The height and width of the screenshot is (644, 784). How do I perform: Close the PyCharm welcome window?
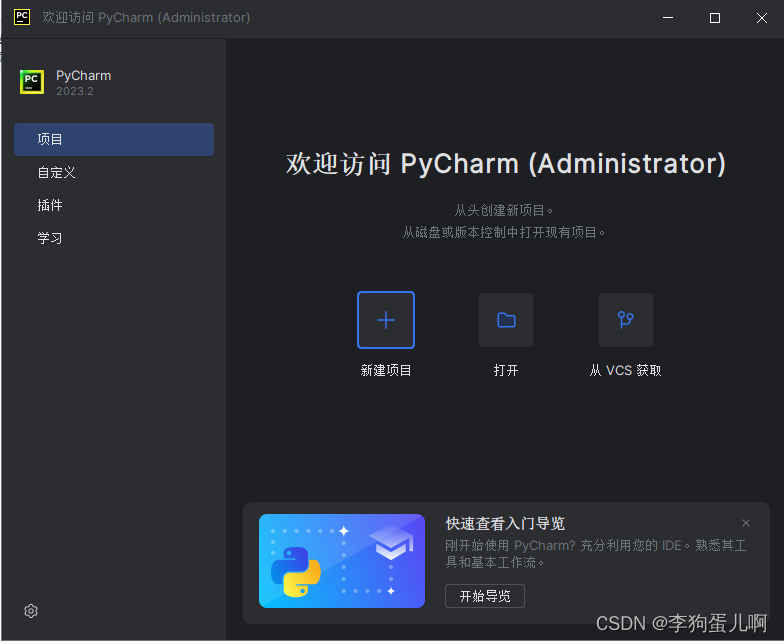point(762,18)
